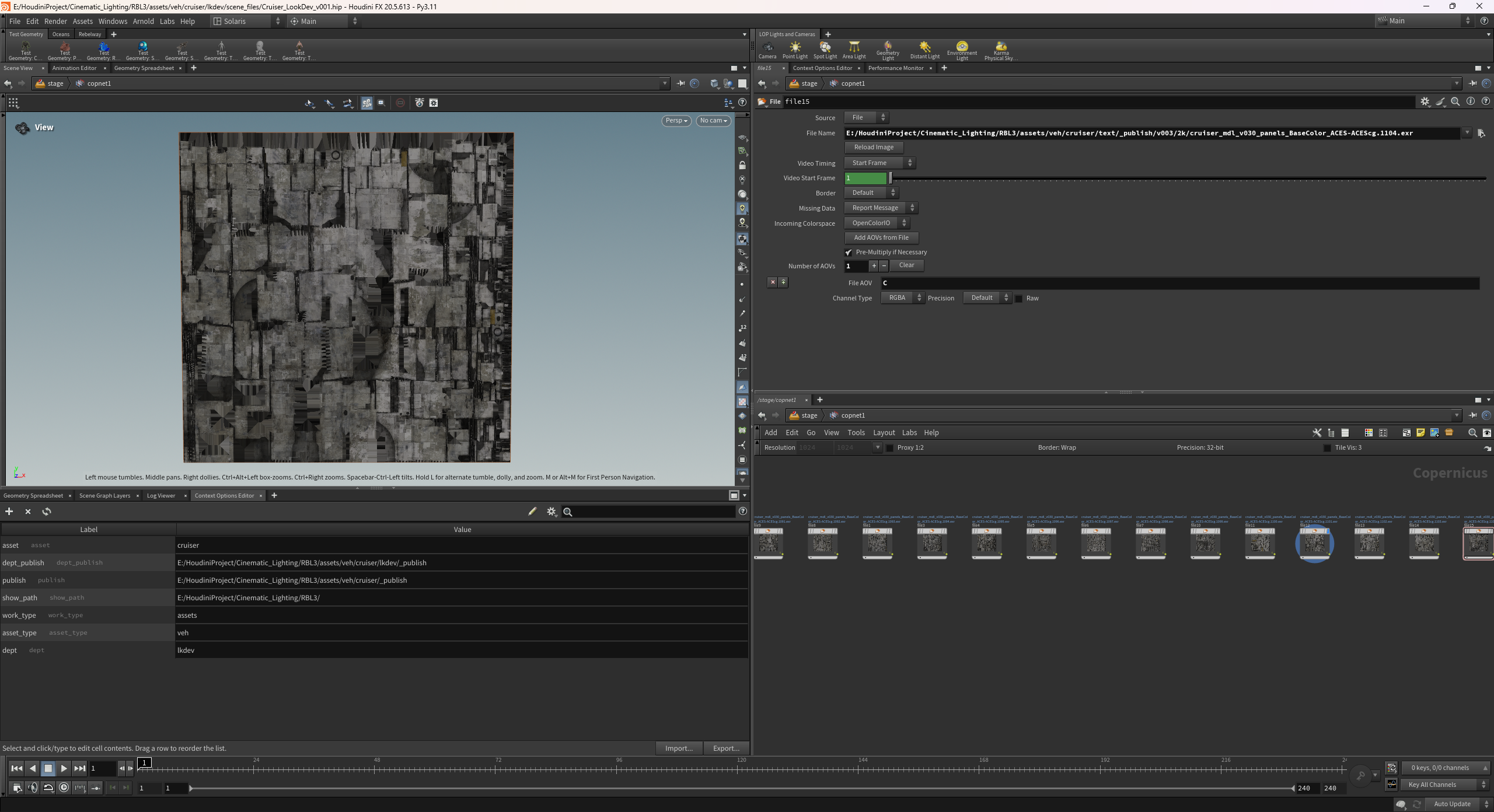
Task: Open Channel Type dropdown RGBA
Action: (x=903, y=298)
